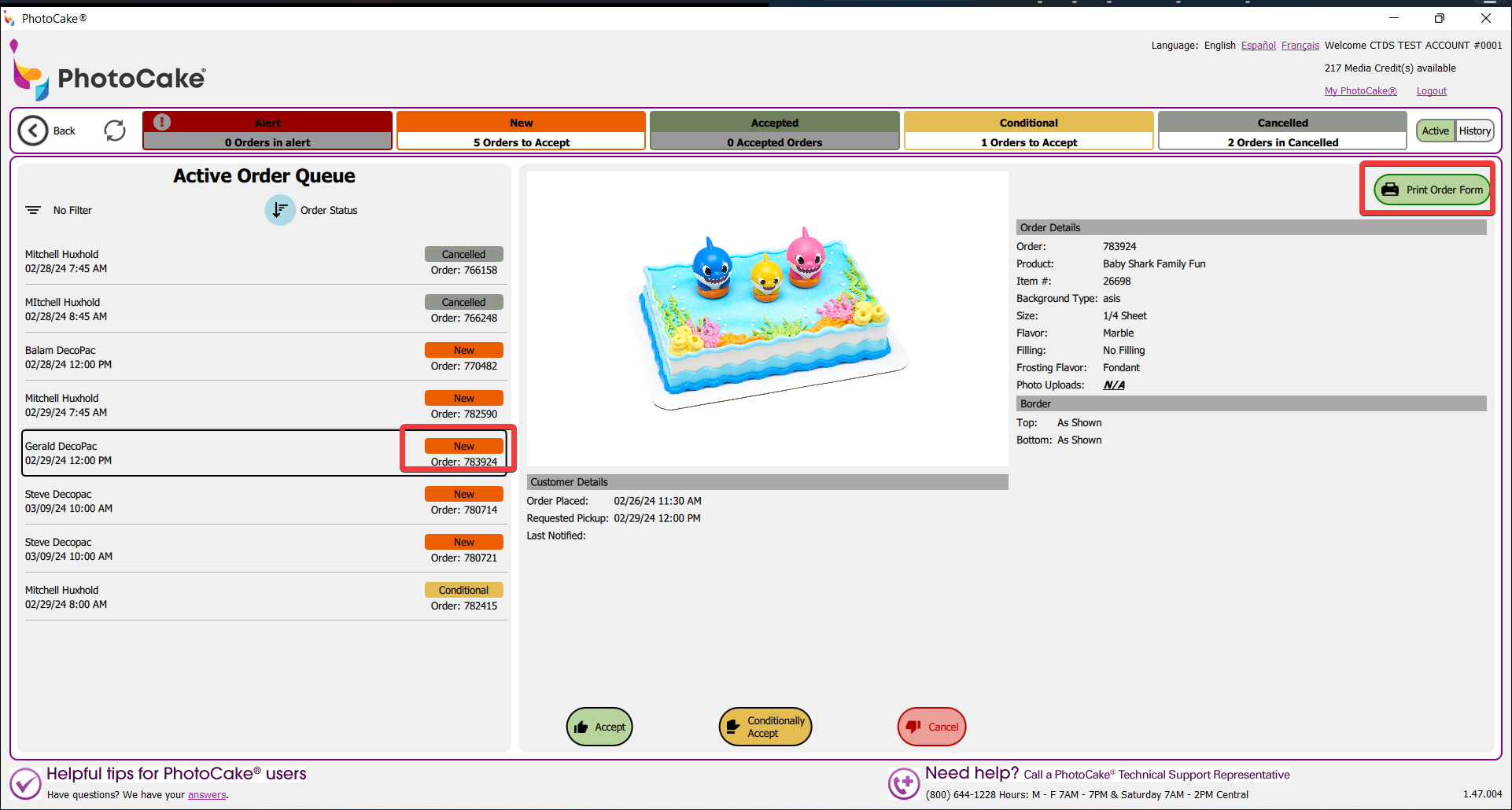Switch to the History view
This screenshot has width=1512, height=810.
coord(1474,131)
